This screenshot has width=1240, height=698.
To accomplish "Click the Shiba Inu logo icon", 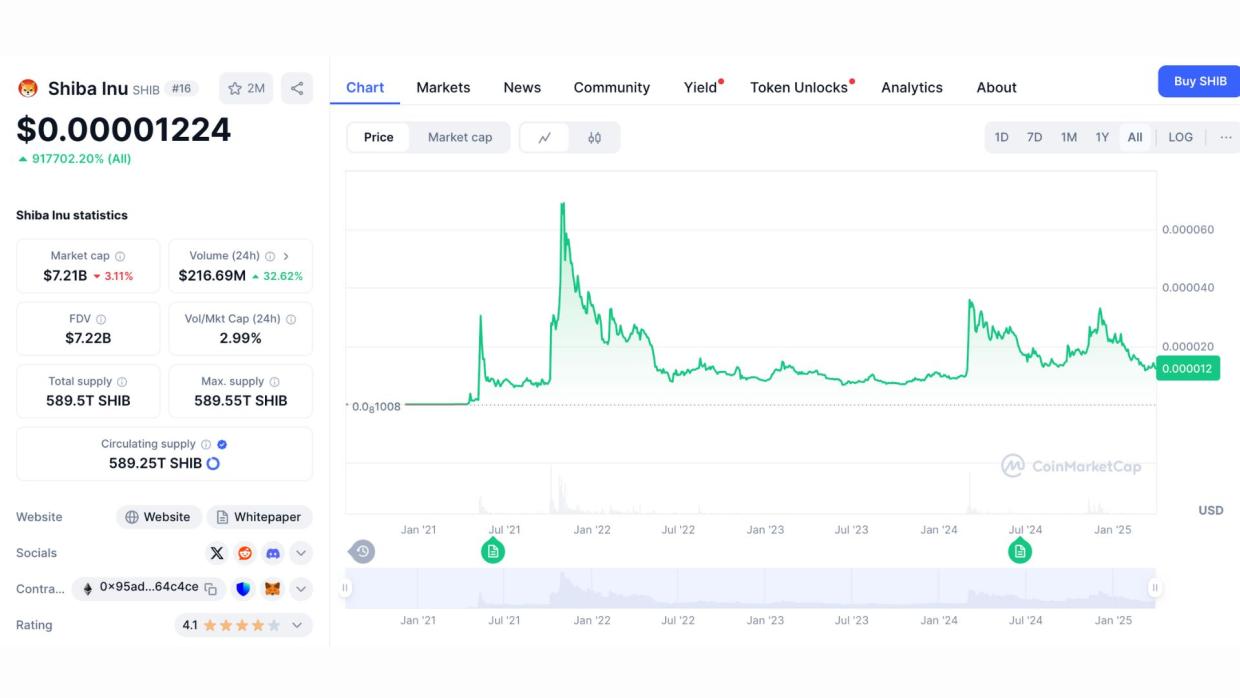I will [x=28, y=88].
